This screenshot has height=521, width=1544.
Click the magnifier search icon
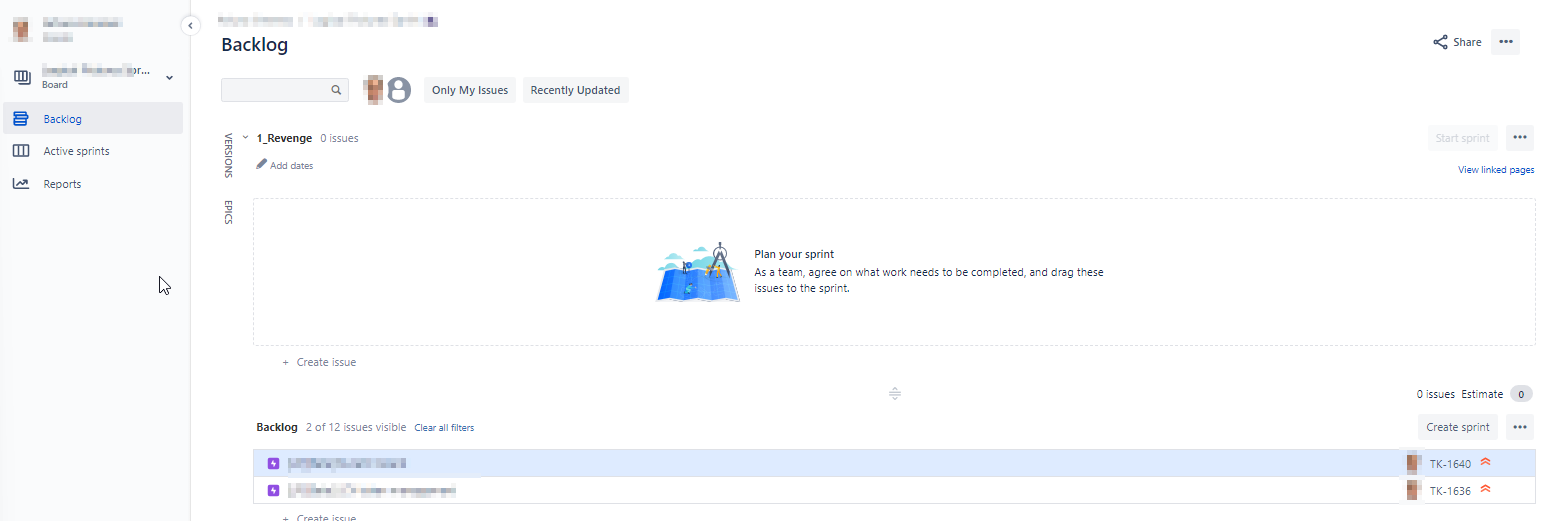point(336,90)
